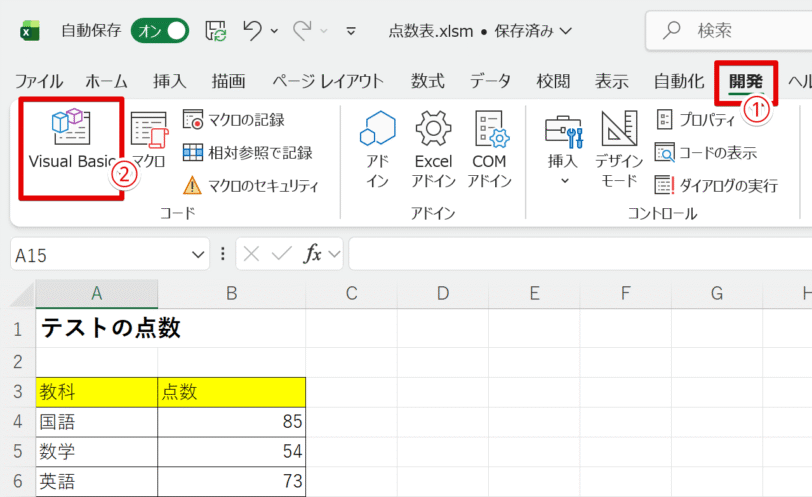Select column C header

coord(352,294)
